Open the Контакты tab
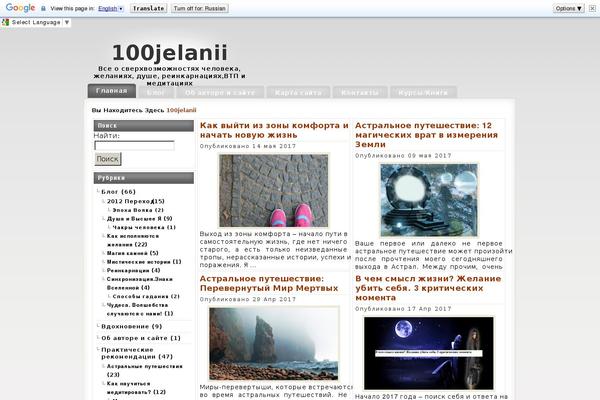600x400 pixels. pyautogui.click(x=360, y=93)
